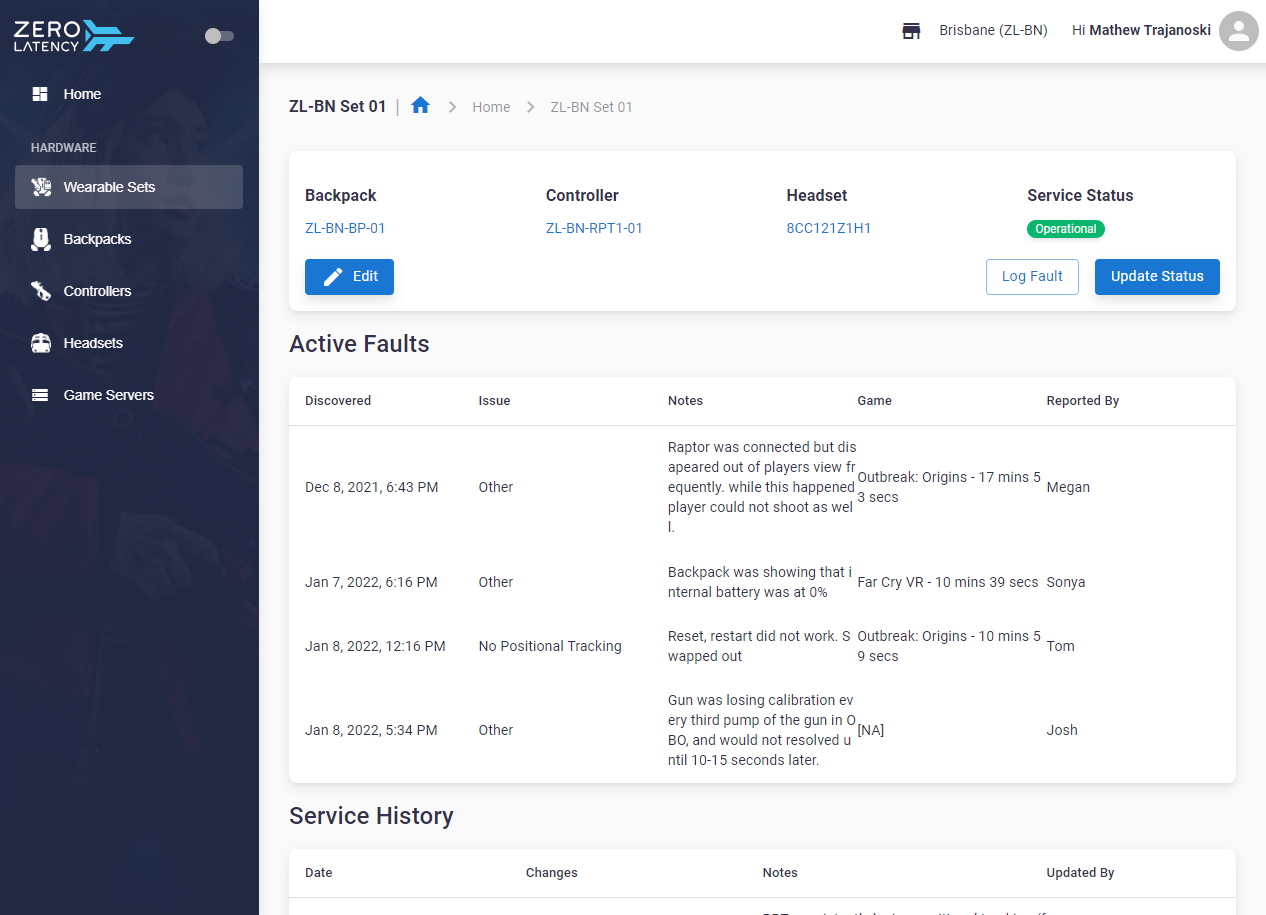Image resolution: width=1266 pixels, height=915 pixels.
Task: Click the Log Fault button
Action: (x=1032, y=277)
